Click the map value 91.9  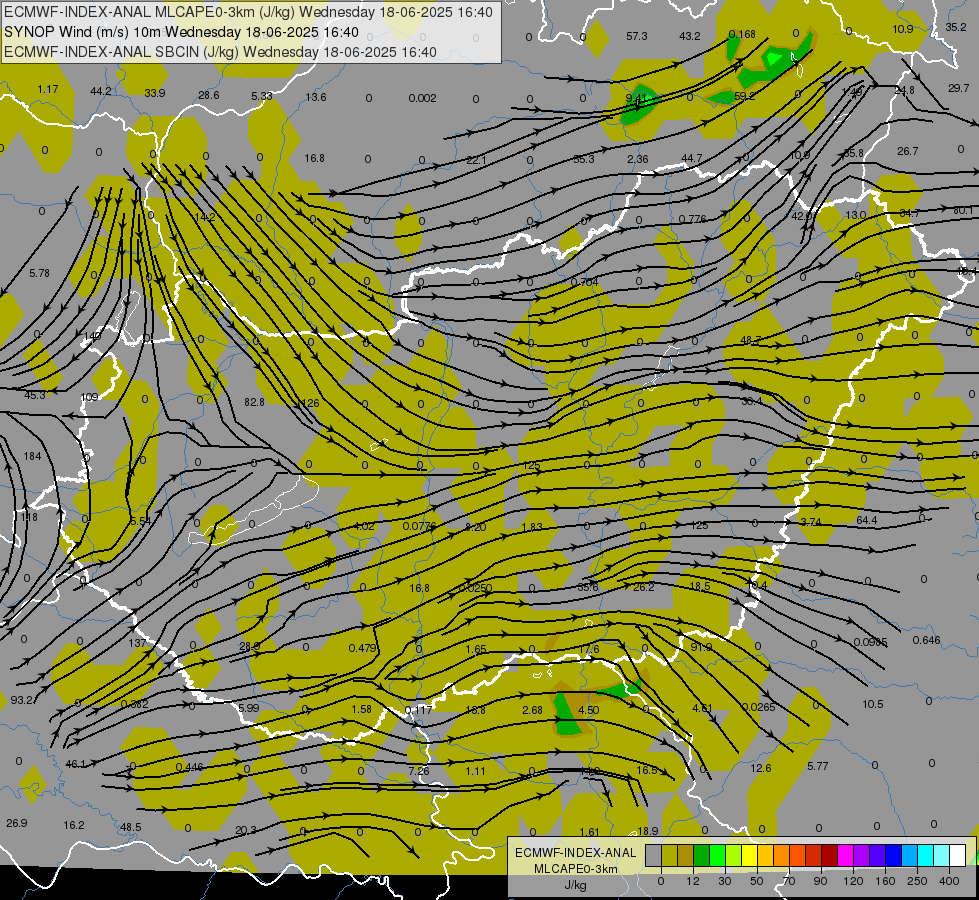point(701,647)
